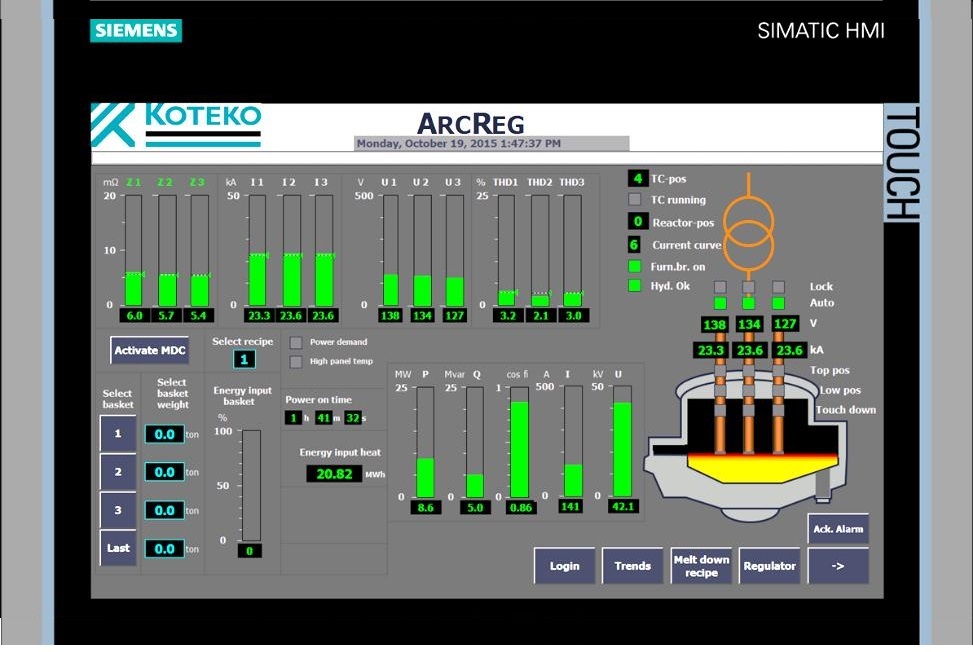Open the Trends screen
973x652 pixels.
click(633, 566)
